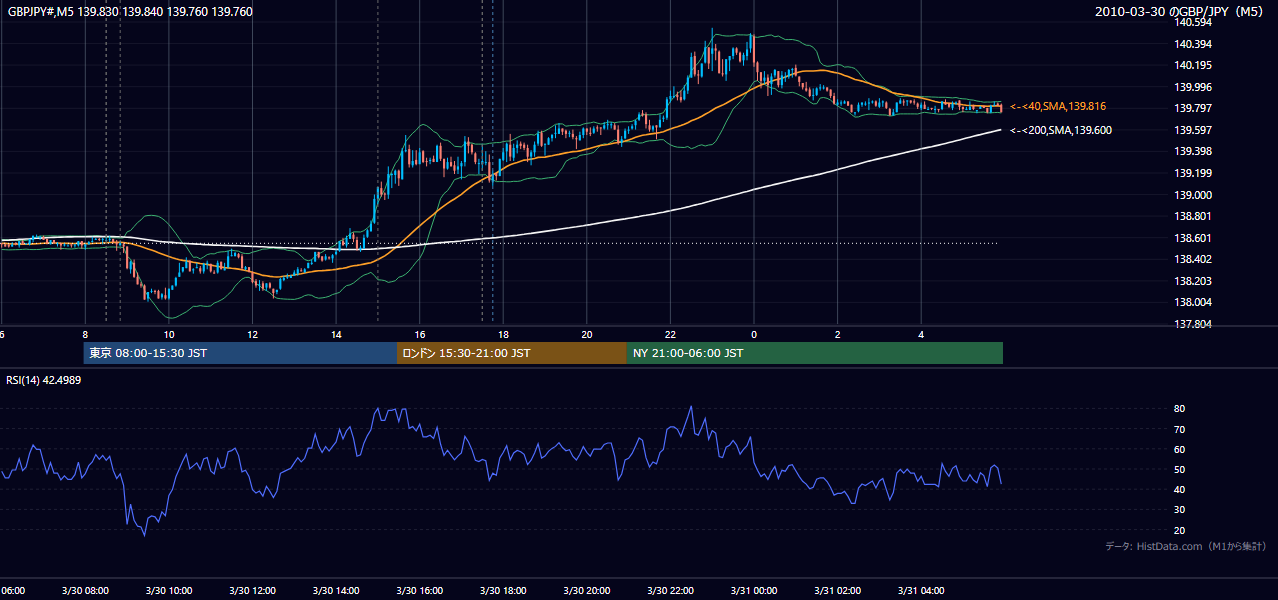Click the bottom date label 3/30 16:00
The image size is (1278, 600).
[420, 590]
